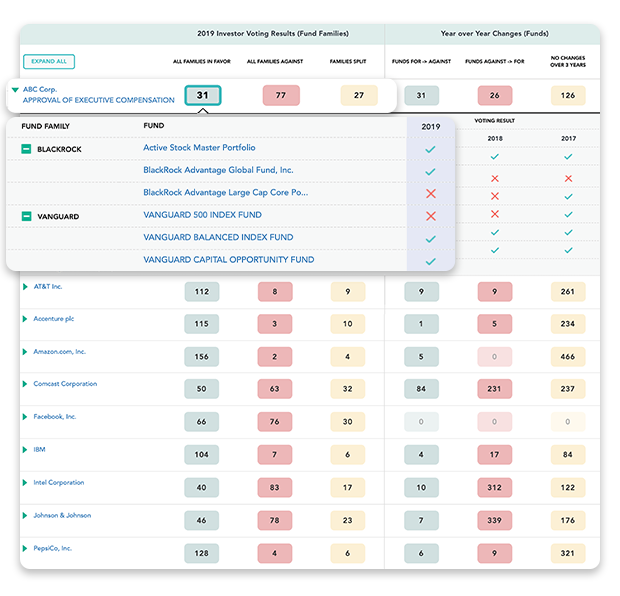This screenshot has width=620, height=596.
Task: Open the Intel Corporation company link
Action: [x=59, y=482]
